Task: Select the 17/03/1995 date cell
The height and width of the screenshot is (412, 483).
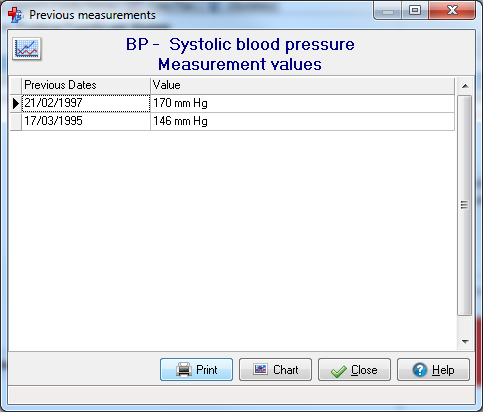Action: (86, 121)
